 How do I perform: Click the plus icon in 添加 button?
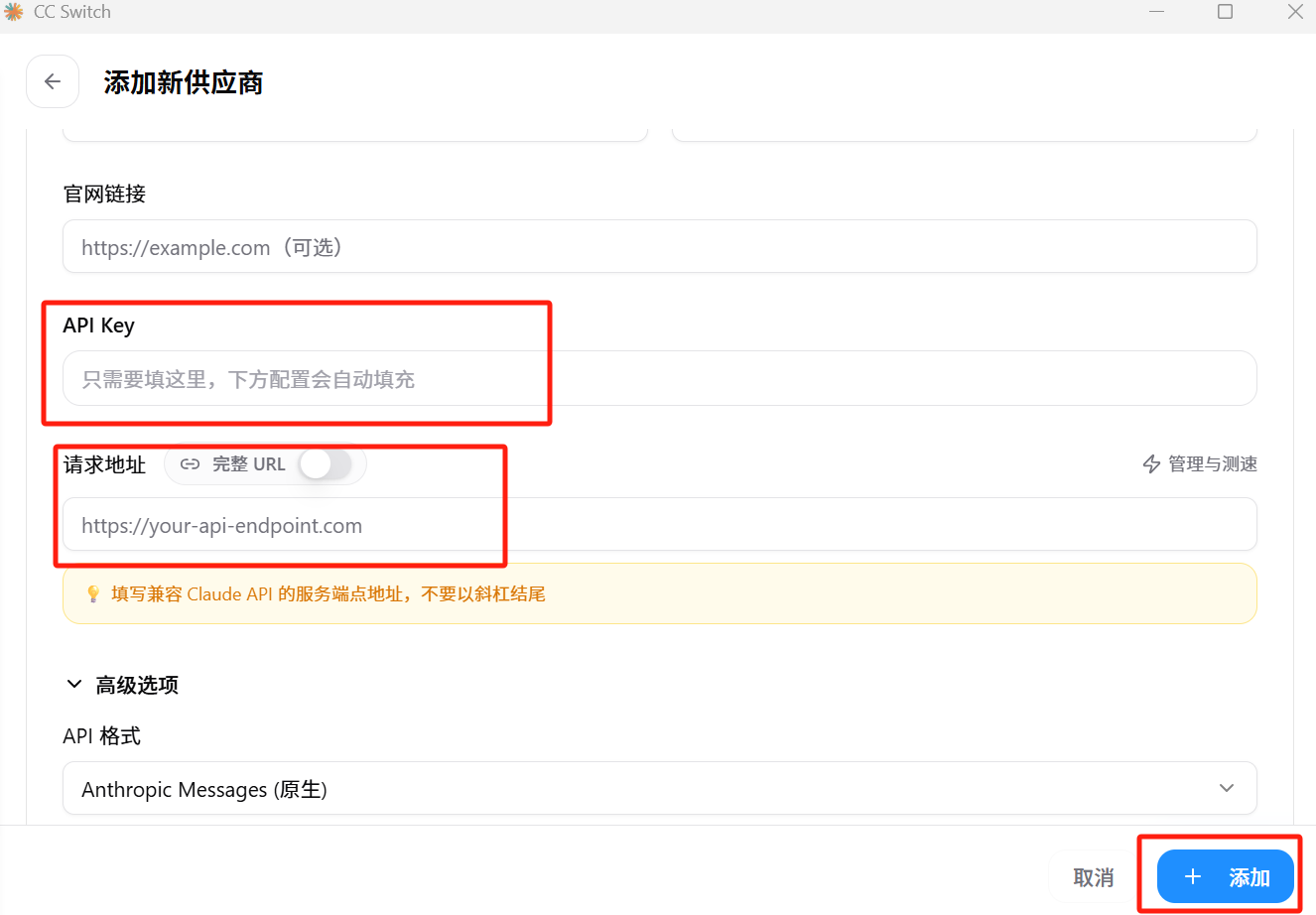tap(1193, 877)
